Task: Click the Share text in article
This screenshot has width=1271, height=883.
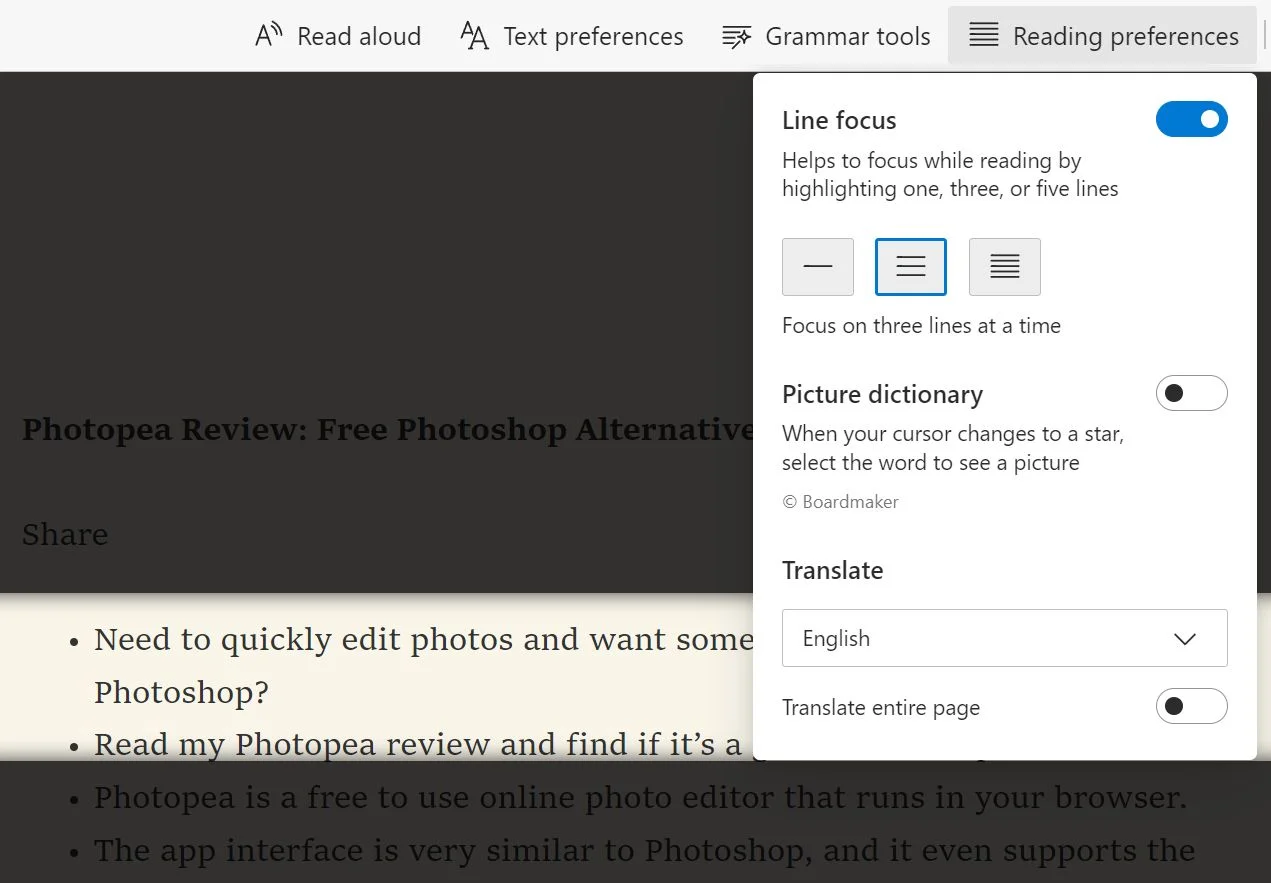Action: pos(65,535)
